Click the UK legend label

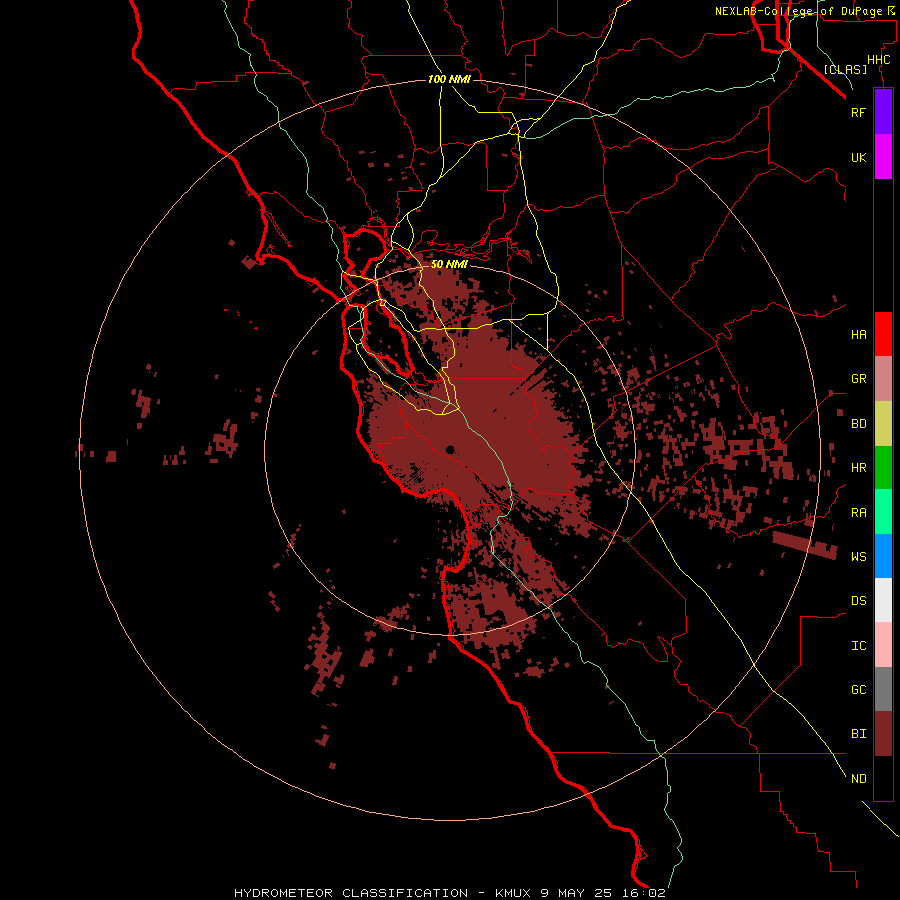click(x=859, y=157)
